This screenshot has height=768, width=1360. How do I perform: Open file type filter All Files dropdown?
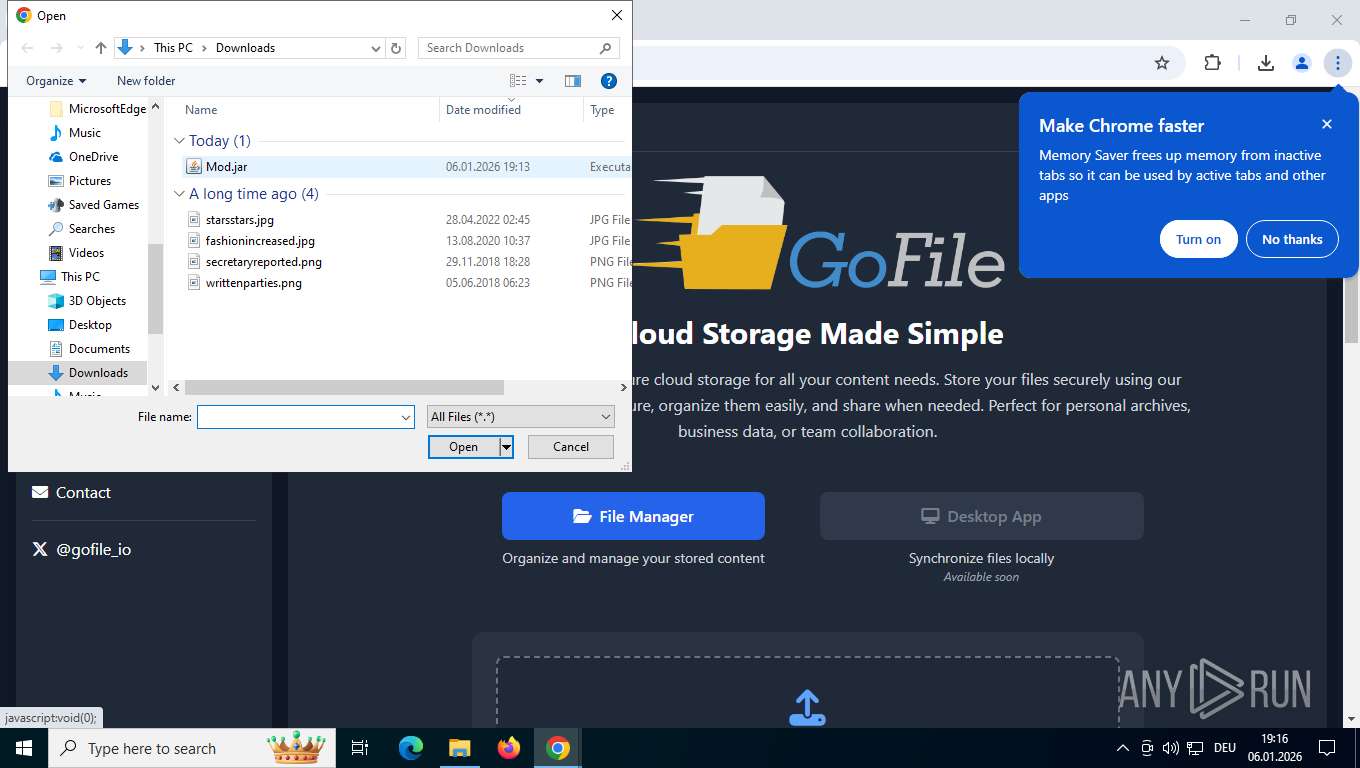coord(521,417)
